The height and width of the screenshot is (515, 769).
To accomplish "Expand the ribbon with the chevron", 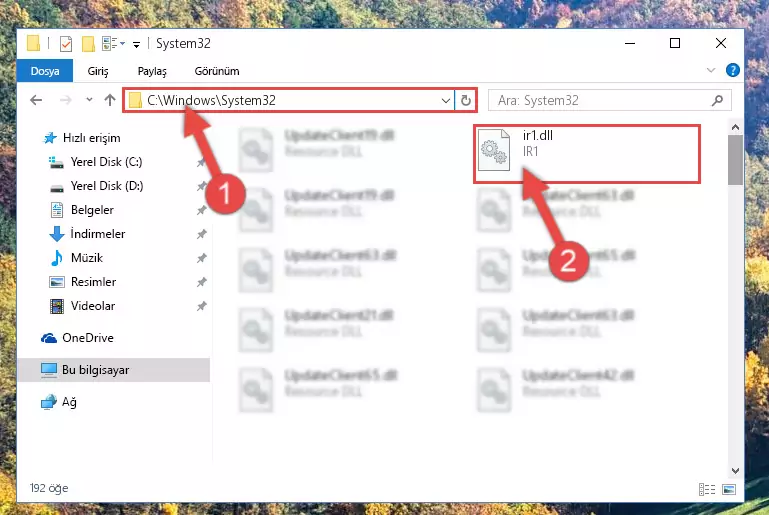I will click(x=711, y=71).
